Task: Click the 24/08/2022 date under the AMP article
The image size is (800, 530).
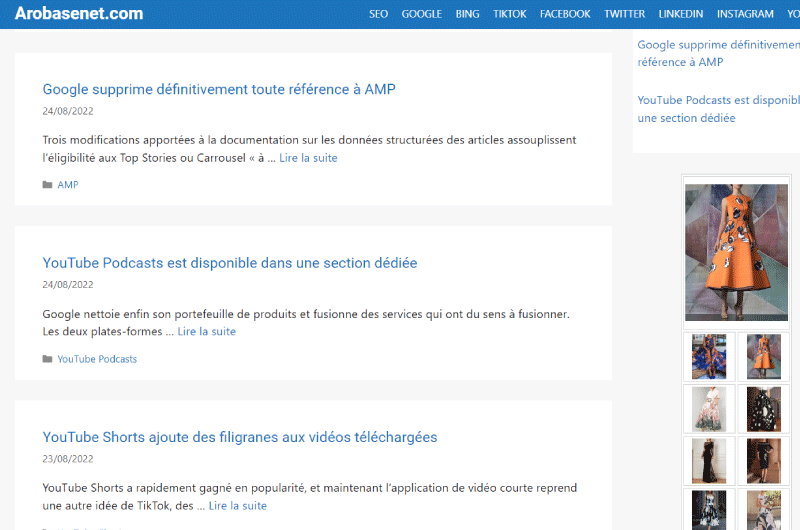Action: click(68, 111)
